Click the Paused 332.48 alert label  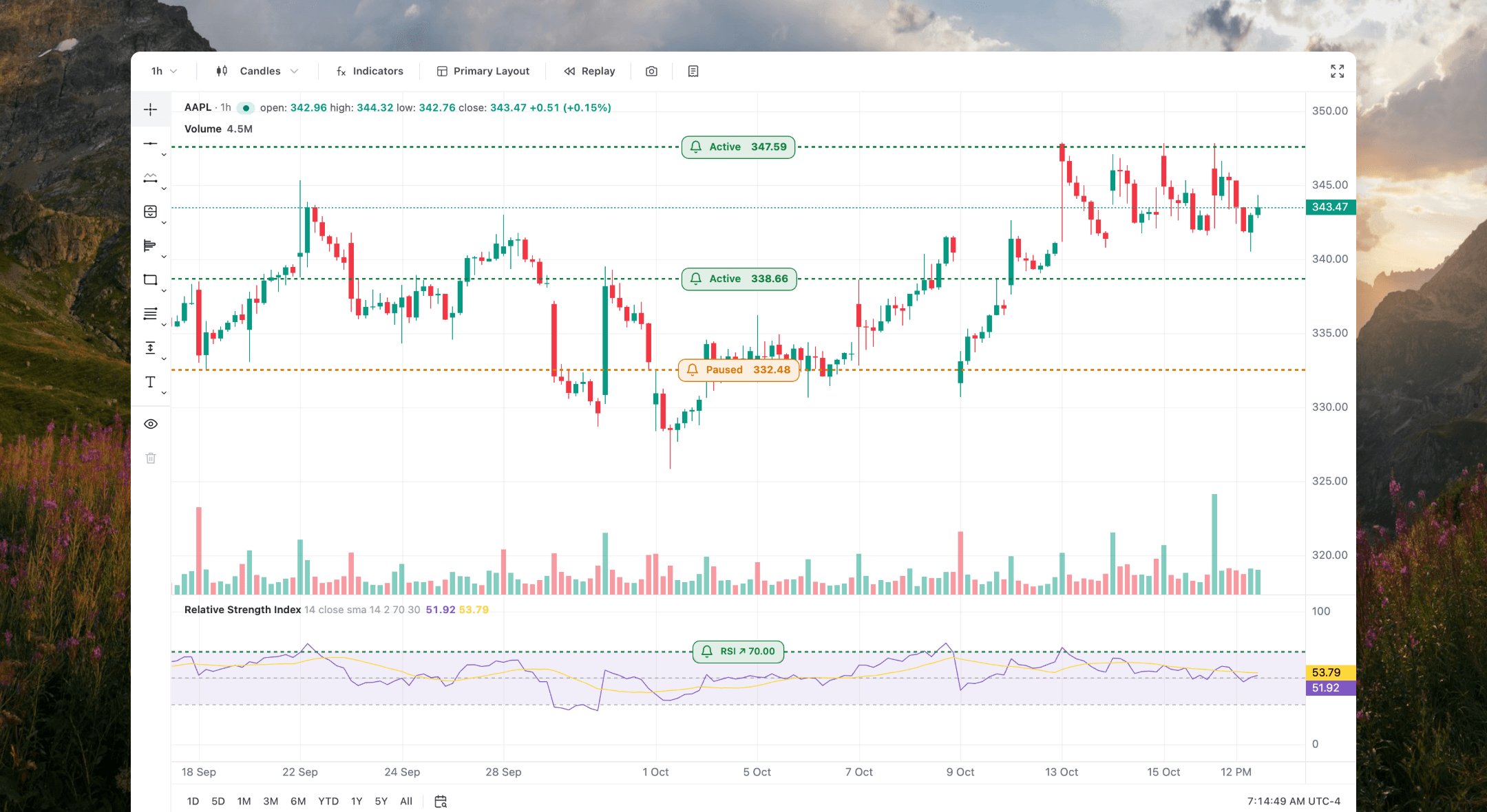point(739,370)
